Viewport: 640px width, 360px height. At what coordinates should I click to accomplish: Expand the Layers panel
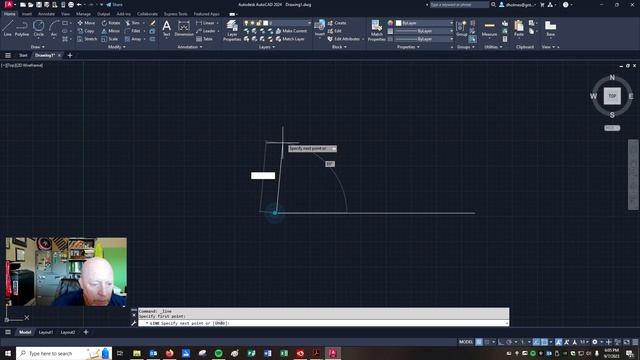(x=267, y=47)
